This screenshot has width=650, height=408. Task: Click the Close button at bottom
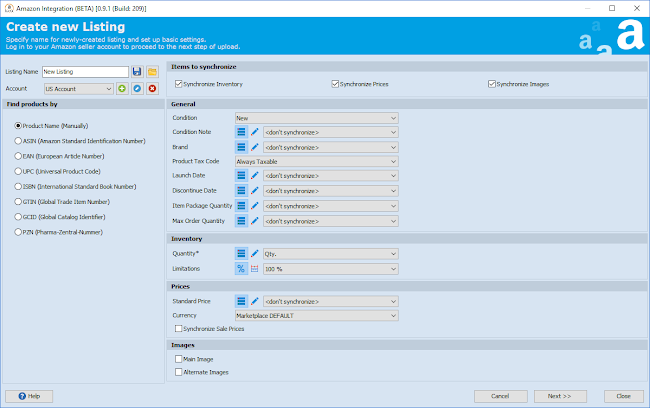tap(623, 396)
